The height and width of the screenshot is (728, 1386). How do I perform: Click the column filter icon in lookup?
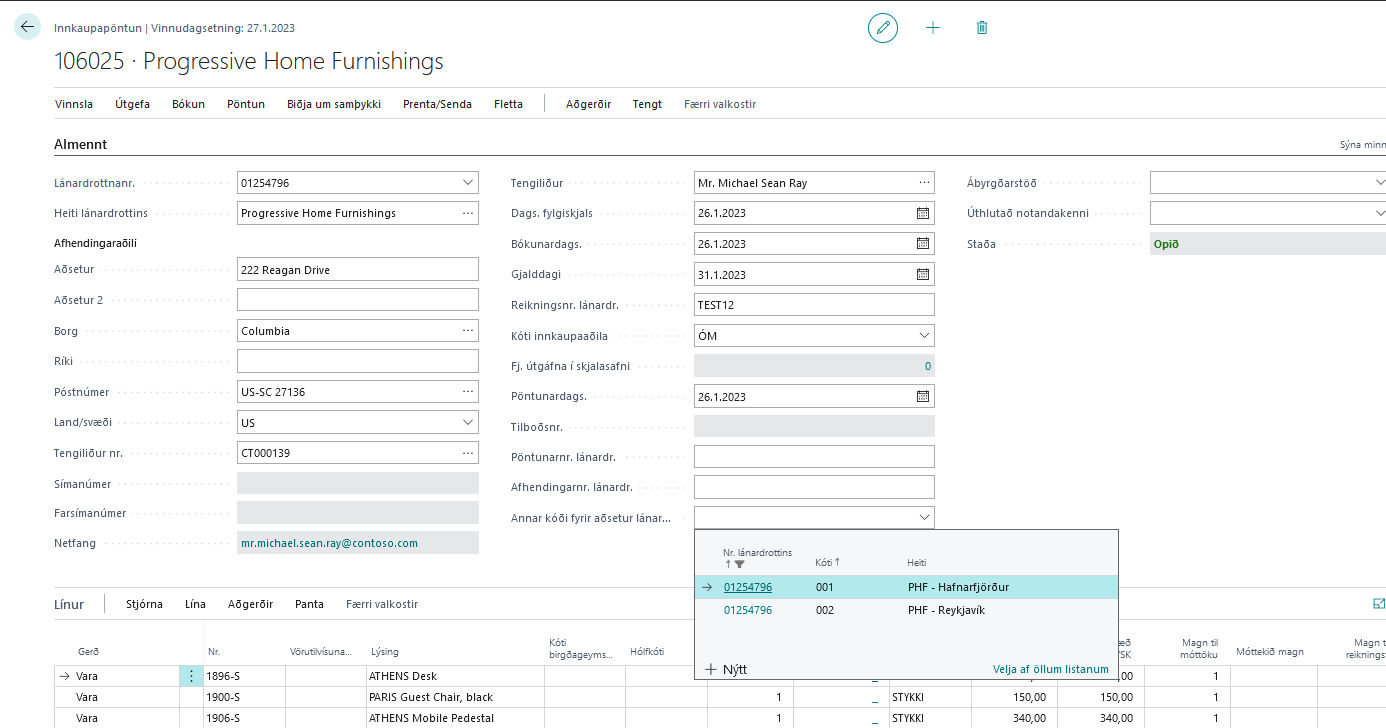[739, 565]
